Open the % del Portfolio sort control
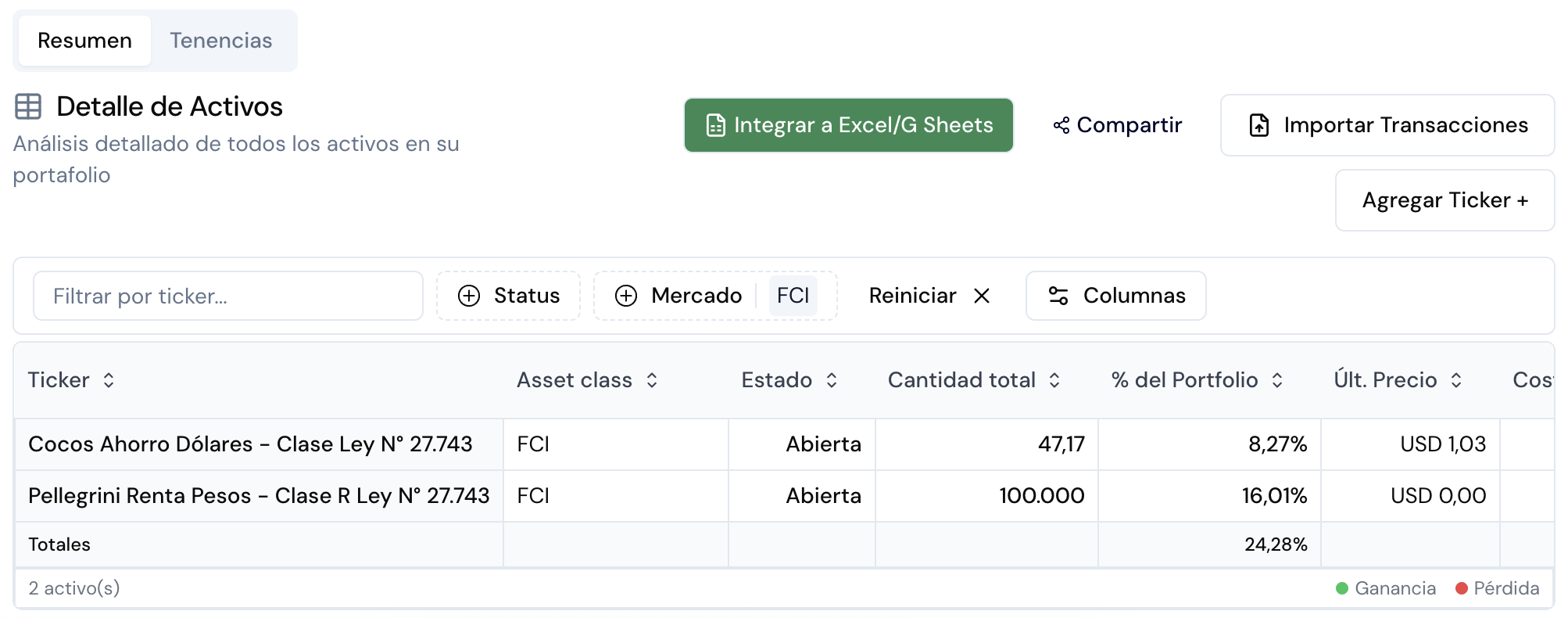Screen dimensions: 1568x618 coord(1278,380)
